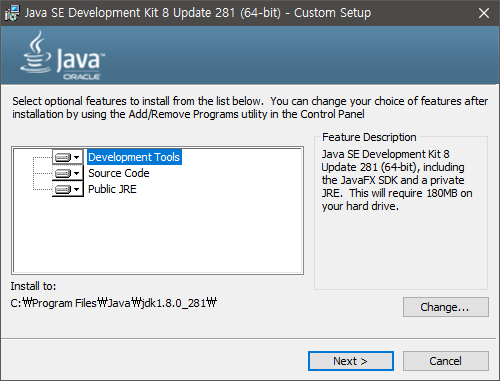The width and height of the screenshot is (500, 381).
Task: Select the Development Tools tree item
Action: coord(134,157)
